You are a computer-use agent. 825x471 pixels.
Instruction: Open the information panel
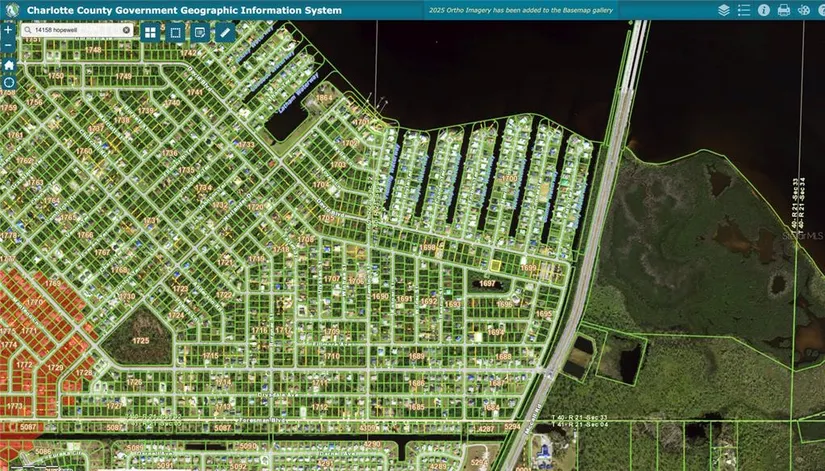pyautogui.click(x=764, y=10)
